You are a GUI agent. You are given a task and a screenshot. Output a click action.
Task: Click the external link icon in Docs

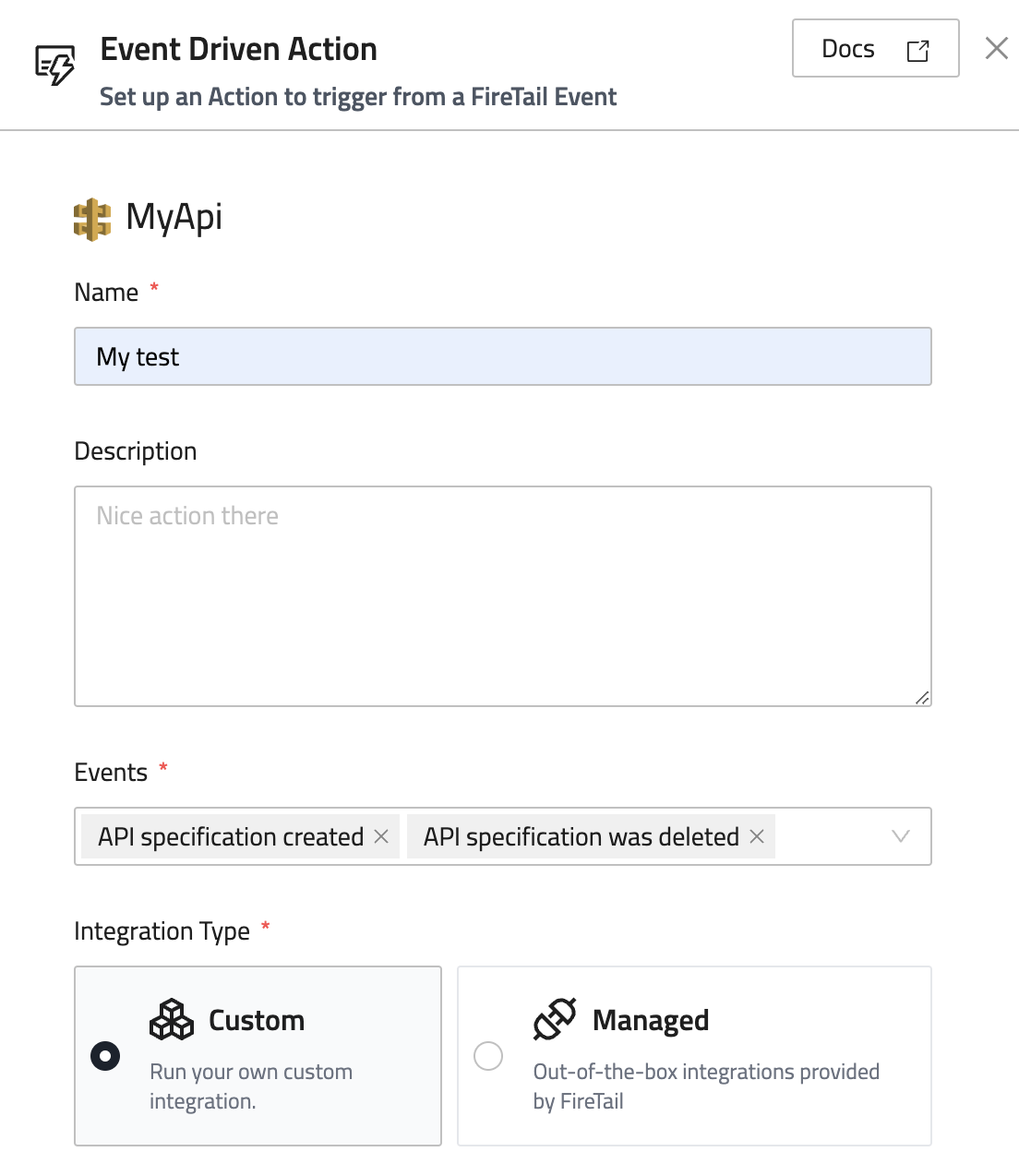click(x=917, y=50)
